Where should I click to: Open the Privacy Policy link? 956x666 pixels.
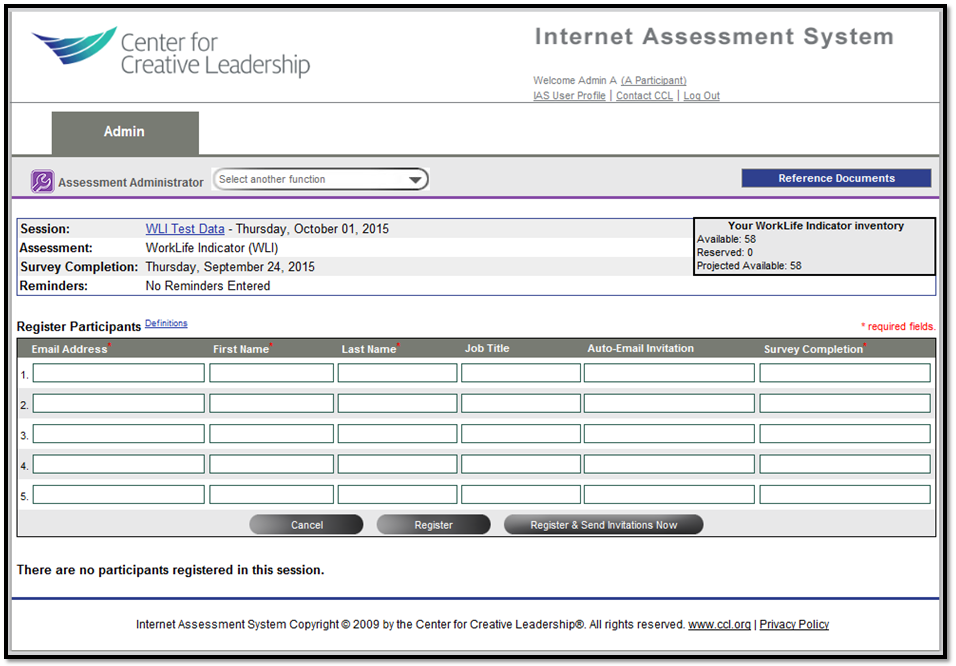point(794,625)
